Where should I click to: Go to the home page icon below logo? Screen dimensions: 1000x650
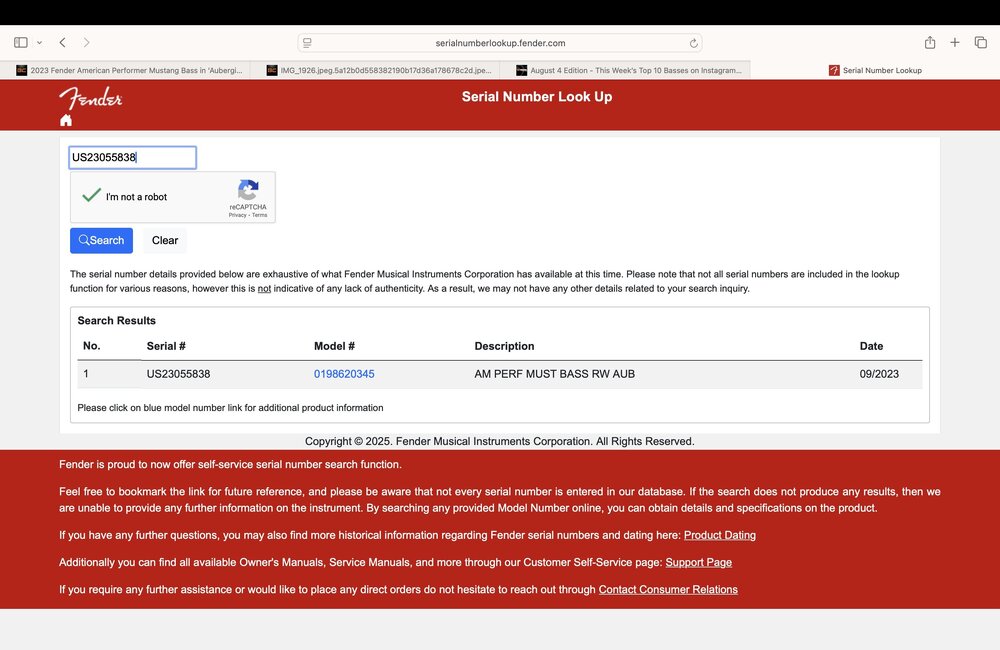click(66, 121)
